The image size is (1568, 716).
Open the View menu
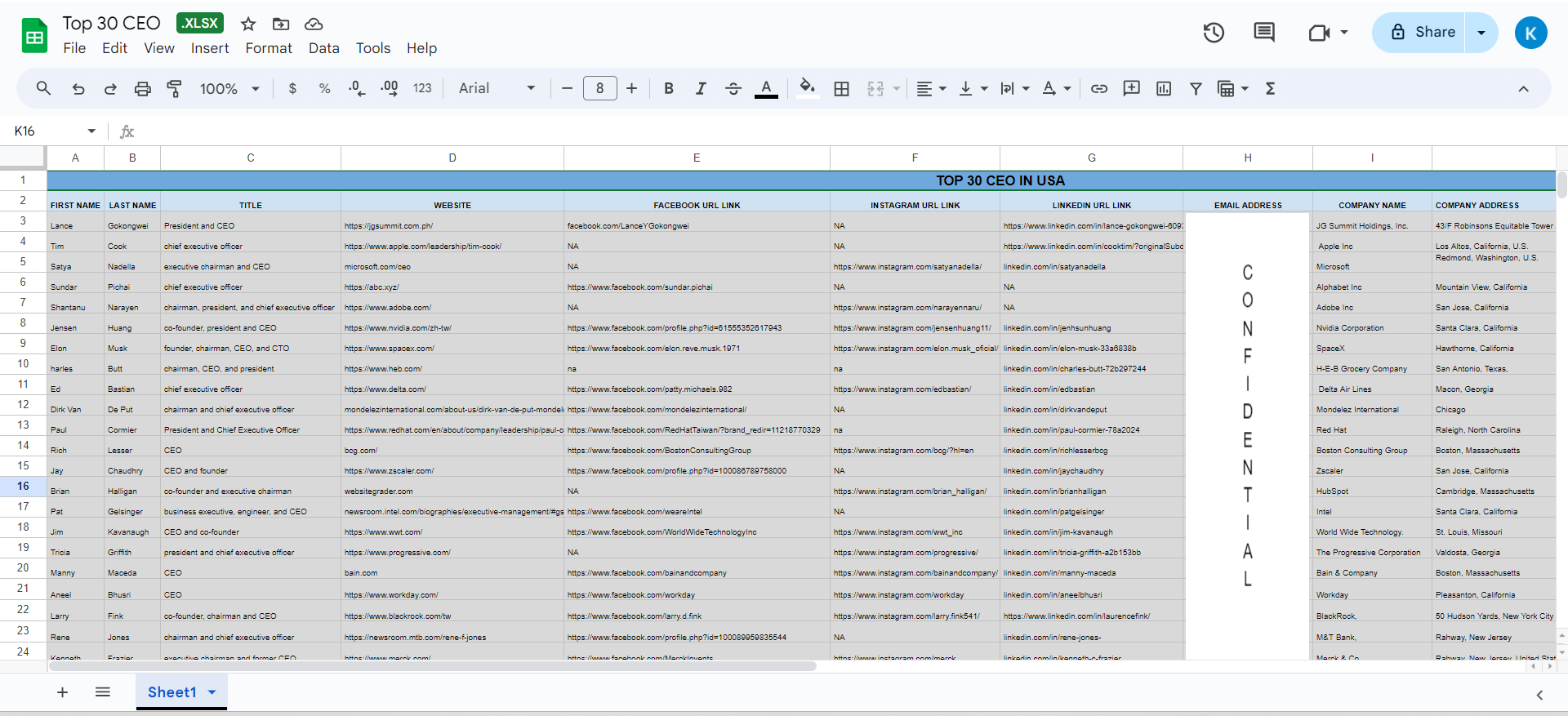tap(159, 48)
